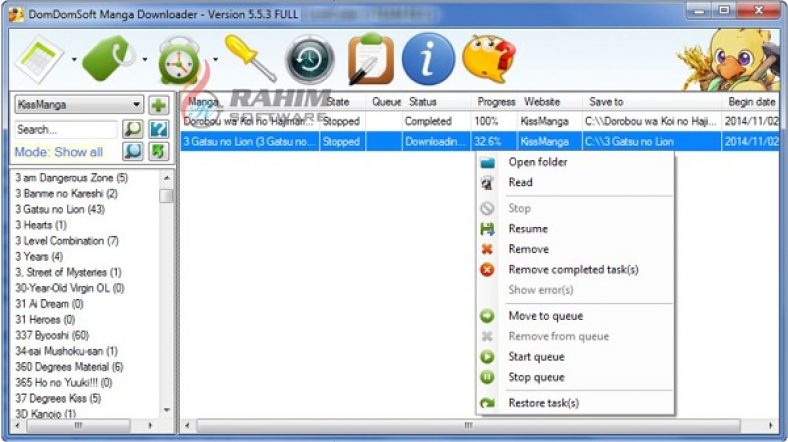Click the green Stop queue pause icon

tap(487, 377)
